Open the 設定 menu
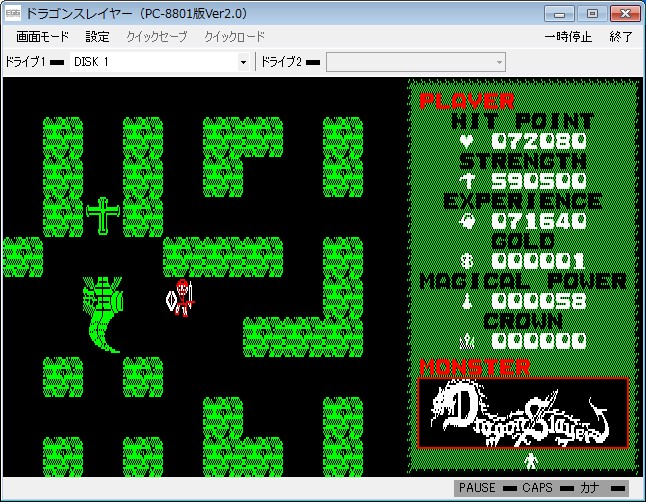646x502 pixels. coord(97,37)
